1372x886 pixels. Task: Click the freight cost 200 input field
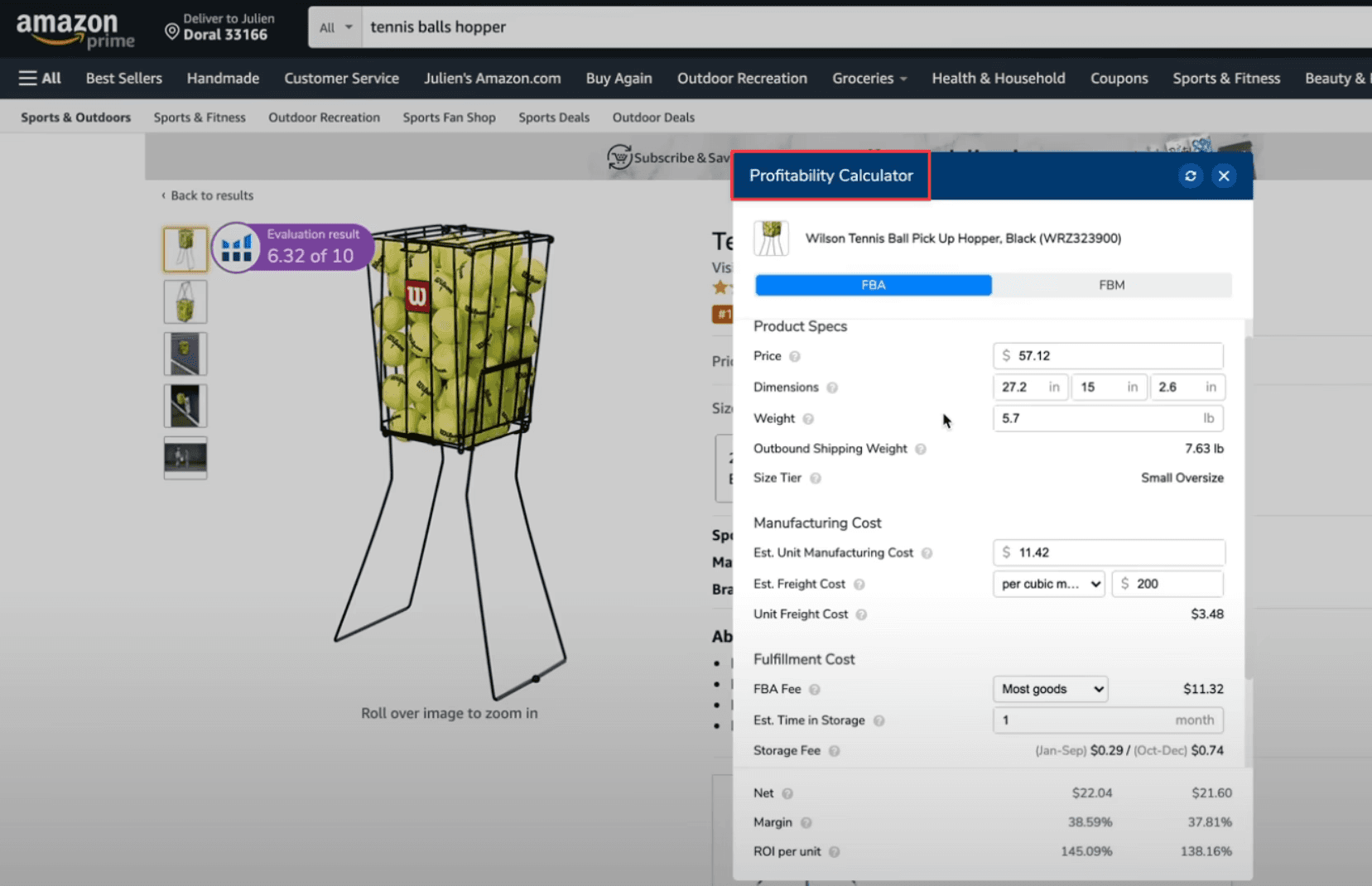pyautogui.click(x=1167, y=584)
